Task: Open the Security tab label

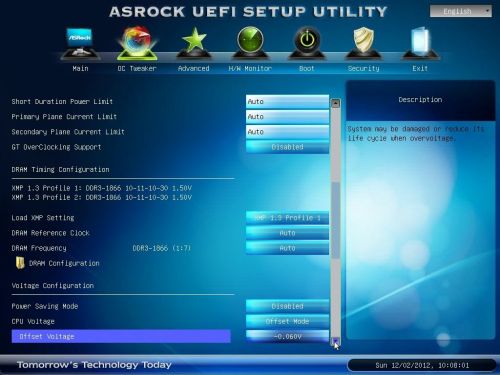Action: 364,68
